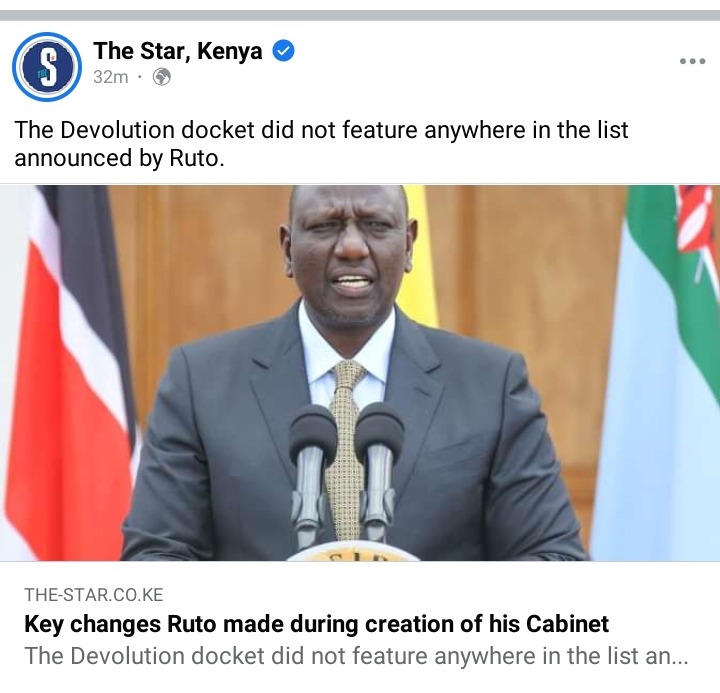Image resolution: width=720 pixels, height=693 pixels.
Task: Click the speaker's face in the photo
Action: pyautogui.click(x=349, y=253)
